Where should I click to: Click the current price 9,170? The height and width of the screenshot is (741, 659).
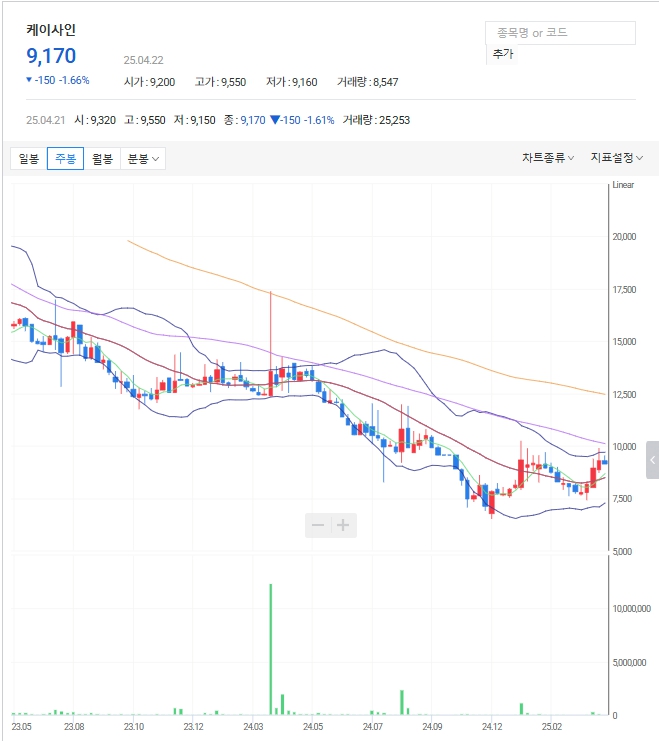click(51, 56)
